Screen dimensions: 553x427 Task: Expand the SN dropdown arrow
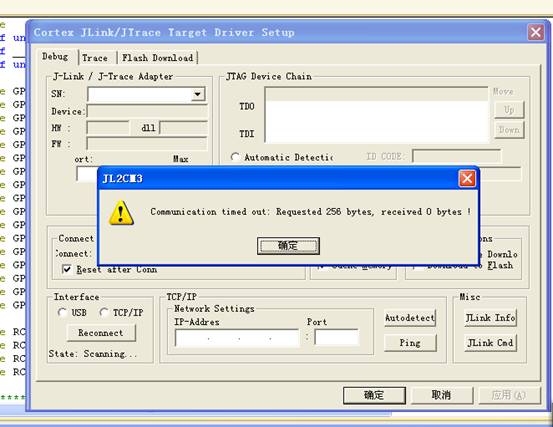pos(198,94)
